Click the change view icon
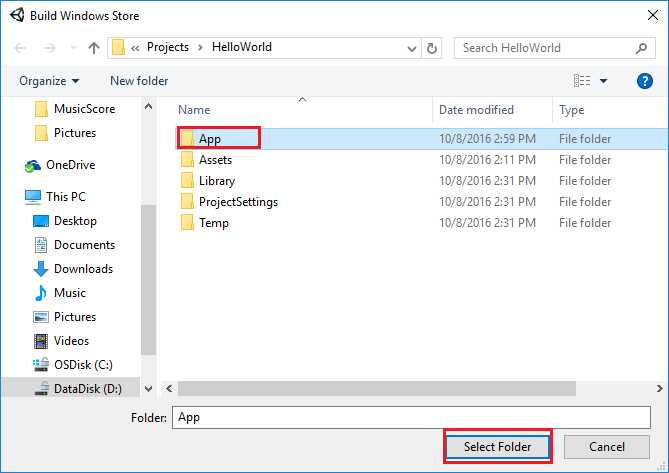669x473 pixels. (x=582, y=81)
